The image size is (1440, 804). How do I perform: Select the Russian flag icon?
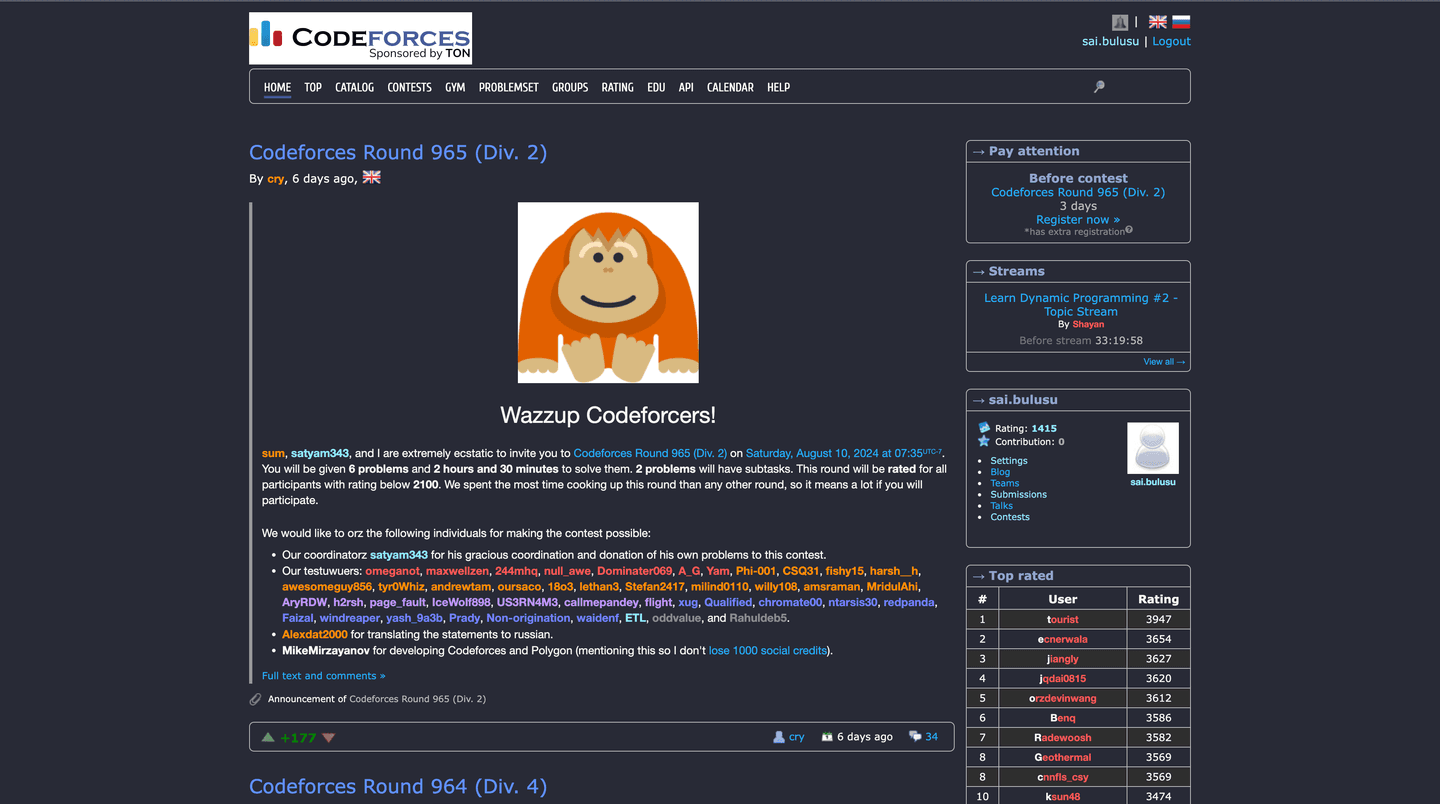pos(1178,21)
